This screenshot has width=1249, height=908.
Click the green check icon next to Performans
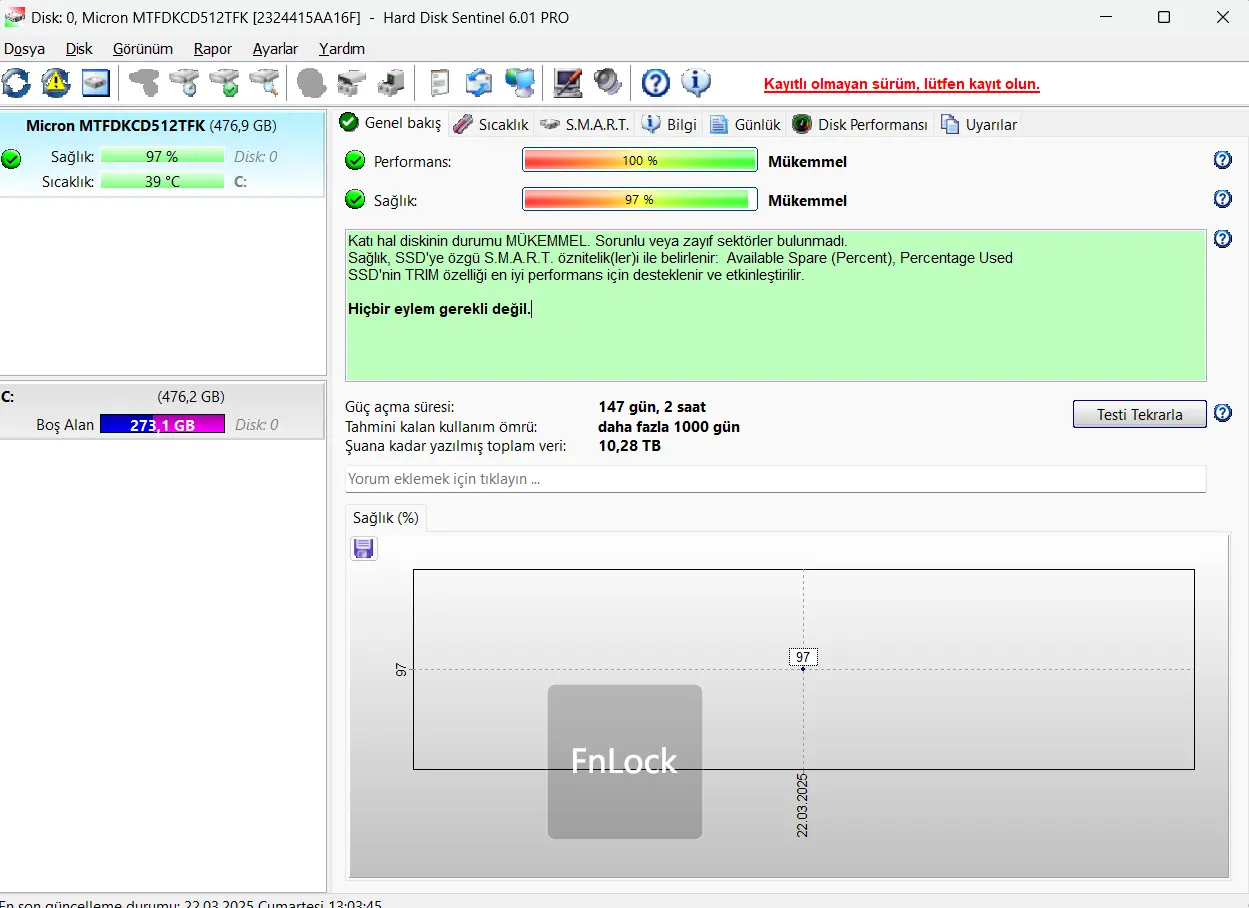coord(355,160)
